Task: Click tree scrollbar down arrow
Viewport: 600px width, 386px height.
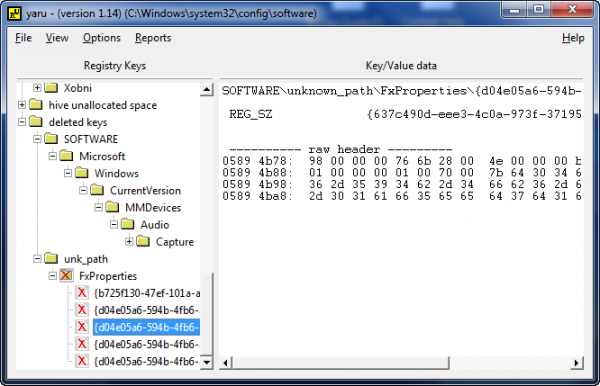Action: [x=207, y=362]
